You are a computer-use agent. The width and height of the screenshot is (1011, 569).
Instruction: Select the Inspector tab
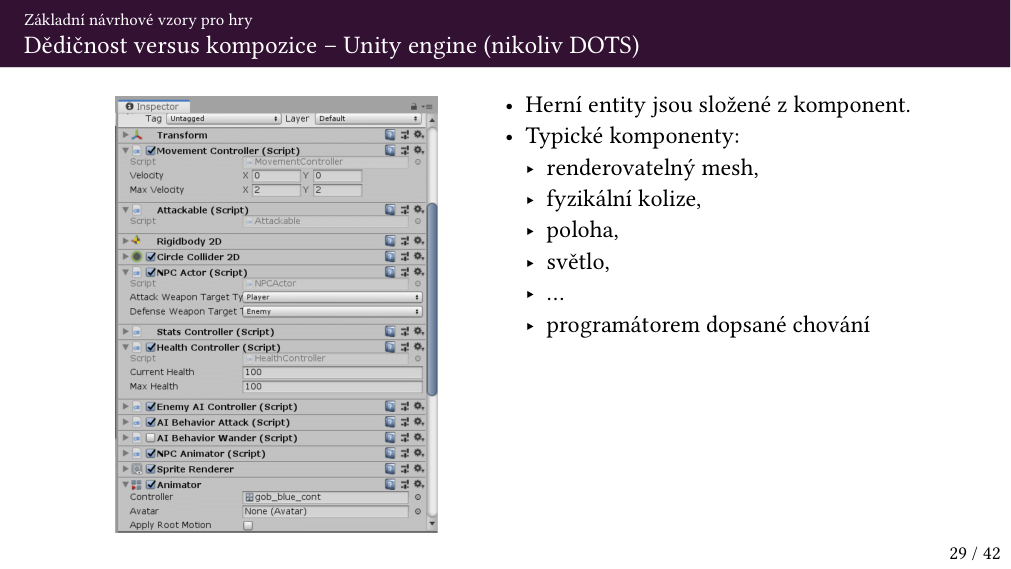(153, 106)
